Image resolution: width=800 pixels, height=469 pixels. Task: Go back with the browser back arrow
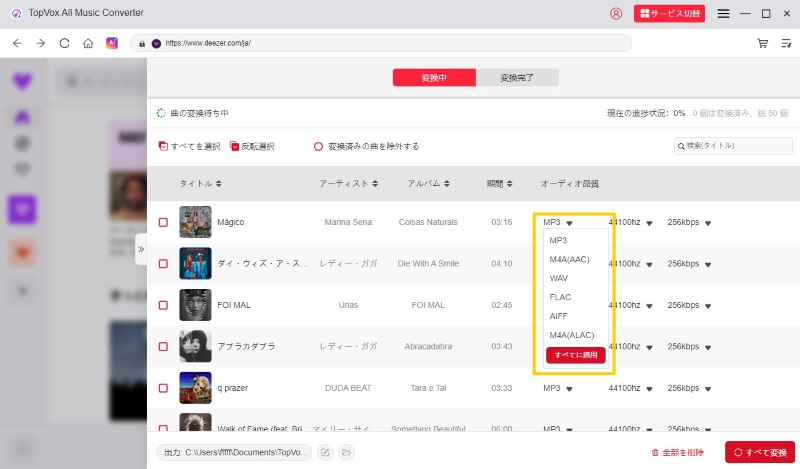click(x=17, y=43)
